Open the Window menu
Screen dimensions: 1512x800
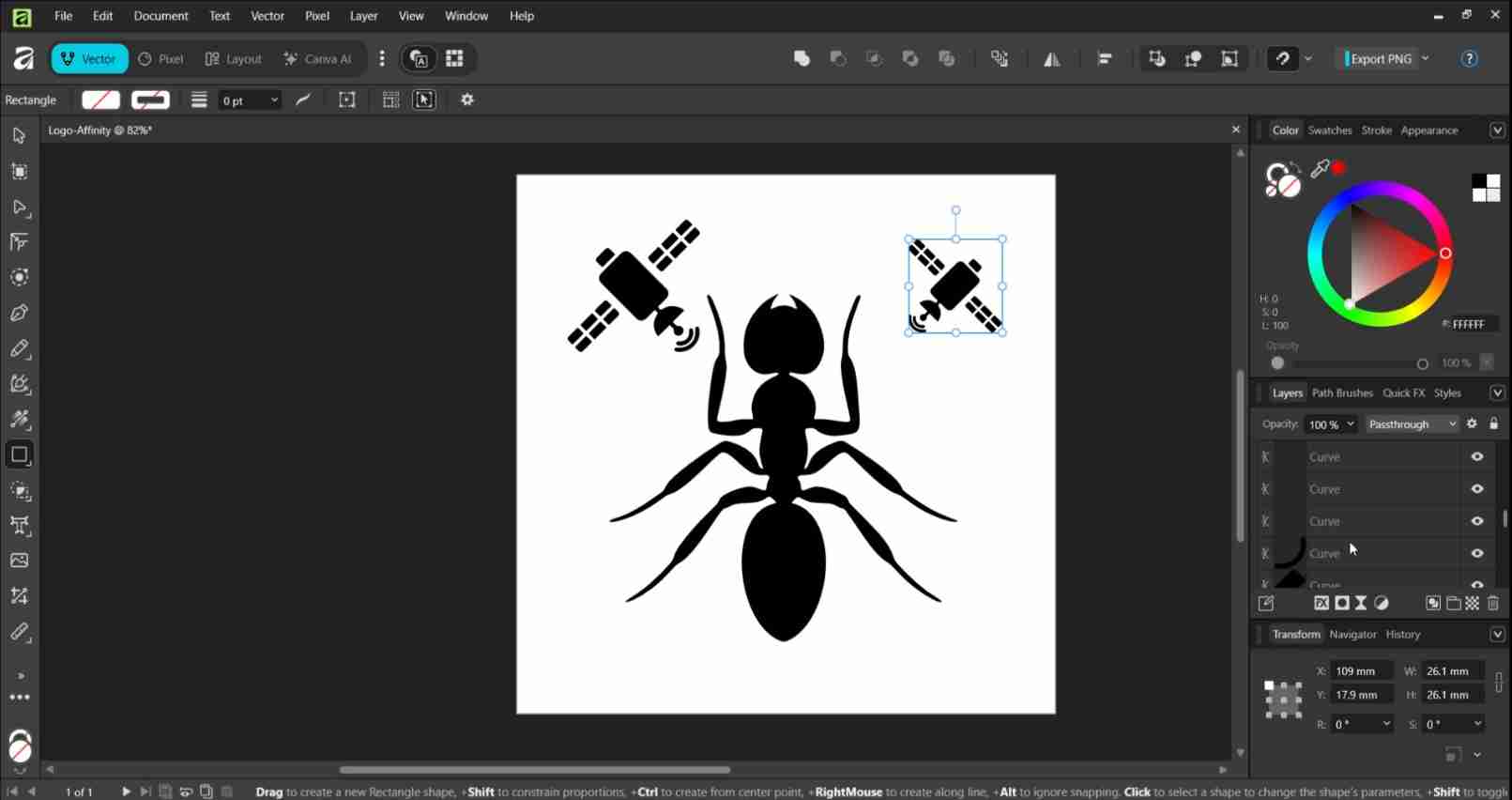pos(466,16)
